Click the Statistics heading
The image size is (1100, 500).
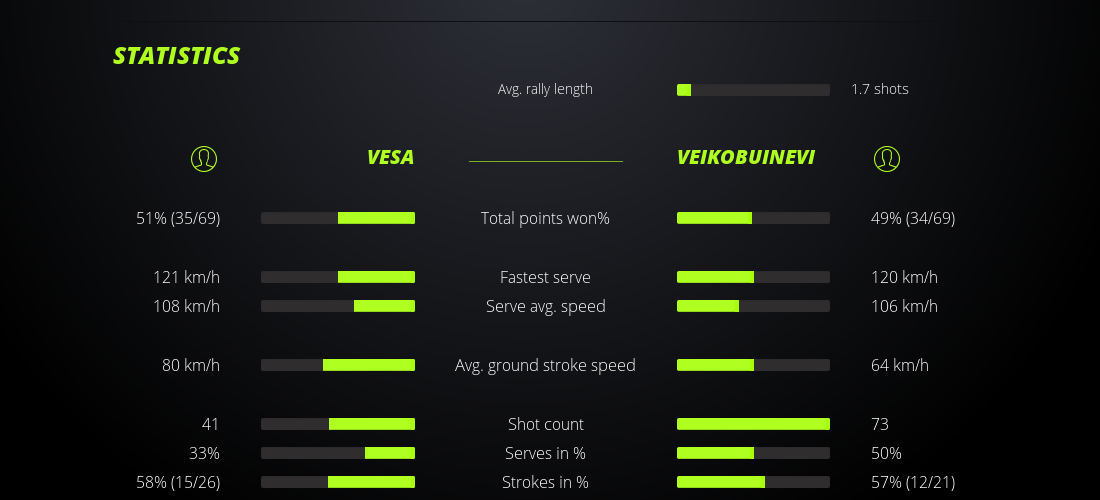177,56
